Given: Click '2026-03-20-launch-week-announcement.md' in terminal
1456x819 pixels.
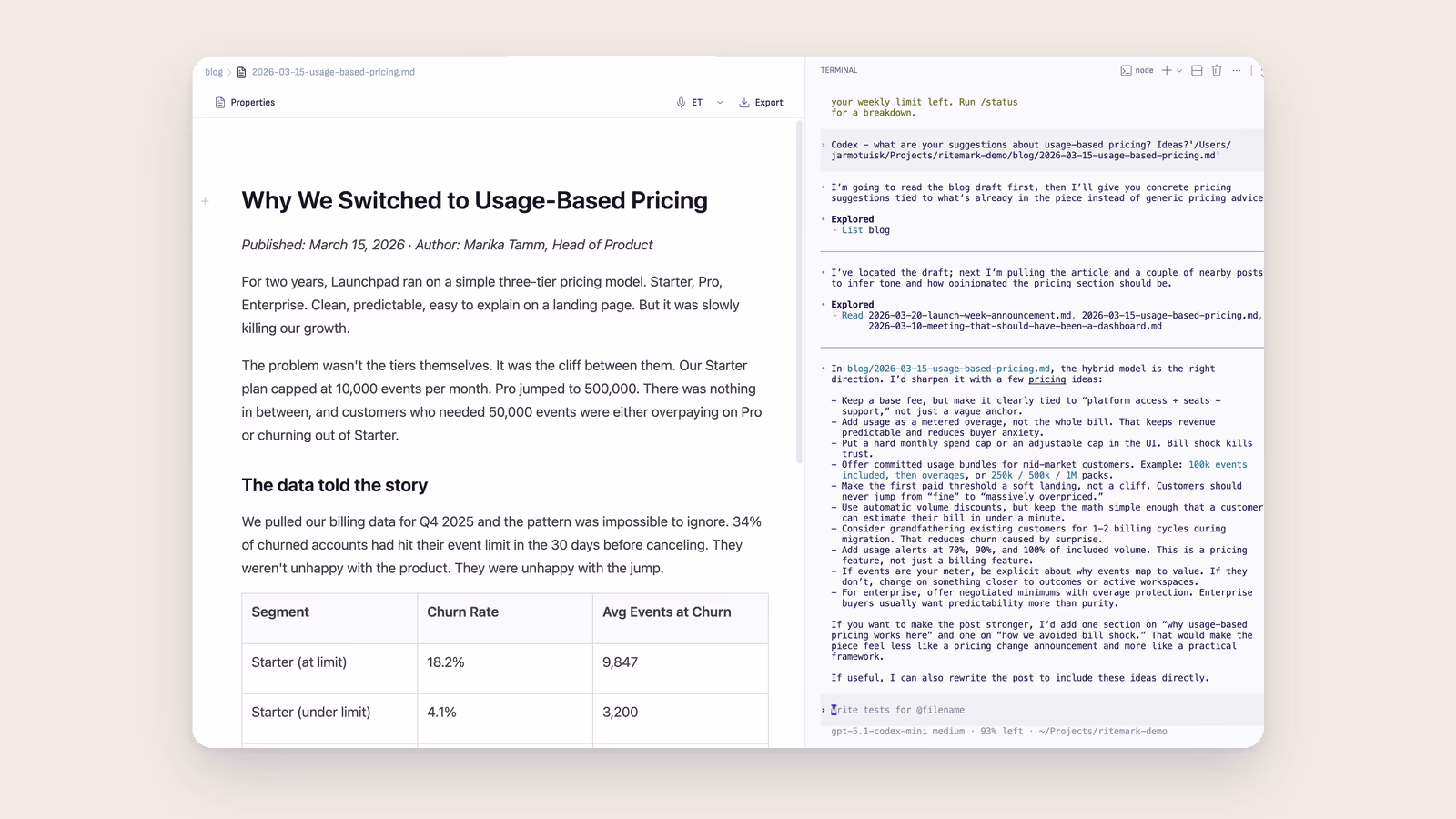Looking at the screenshot, I should click(x=969, y=316).
